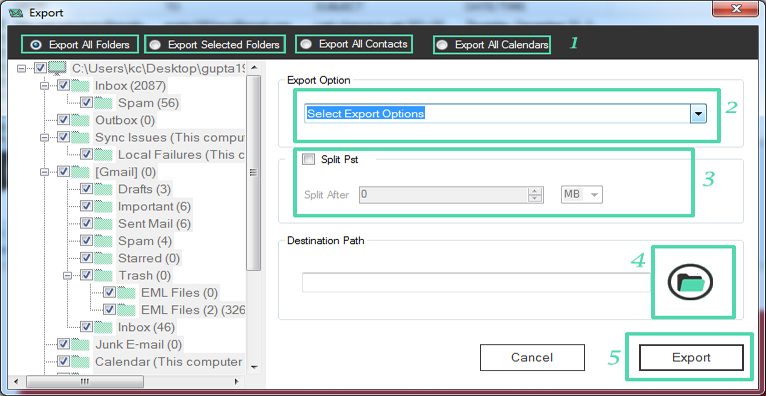
Task: Click the Export window title icon
Action: pyautogui.click(x=17, y=13)
